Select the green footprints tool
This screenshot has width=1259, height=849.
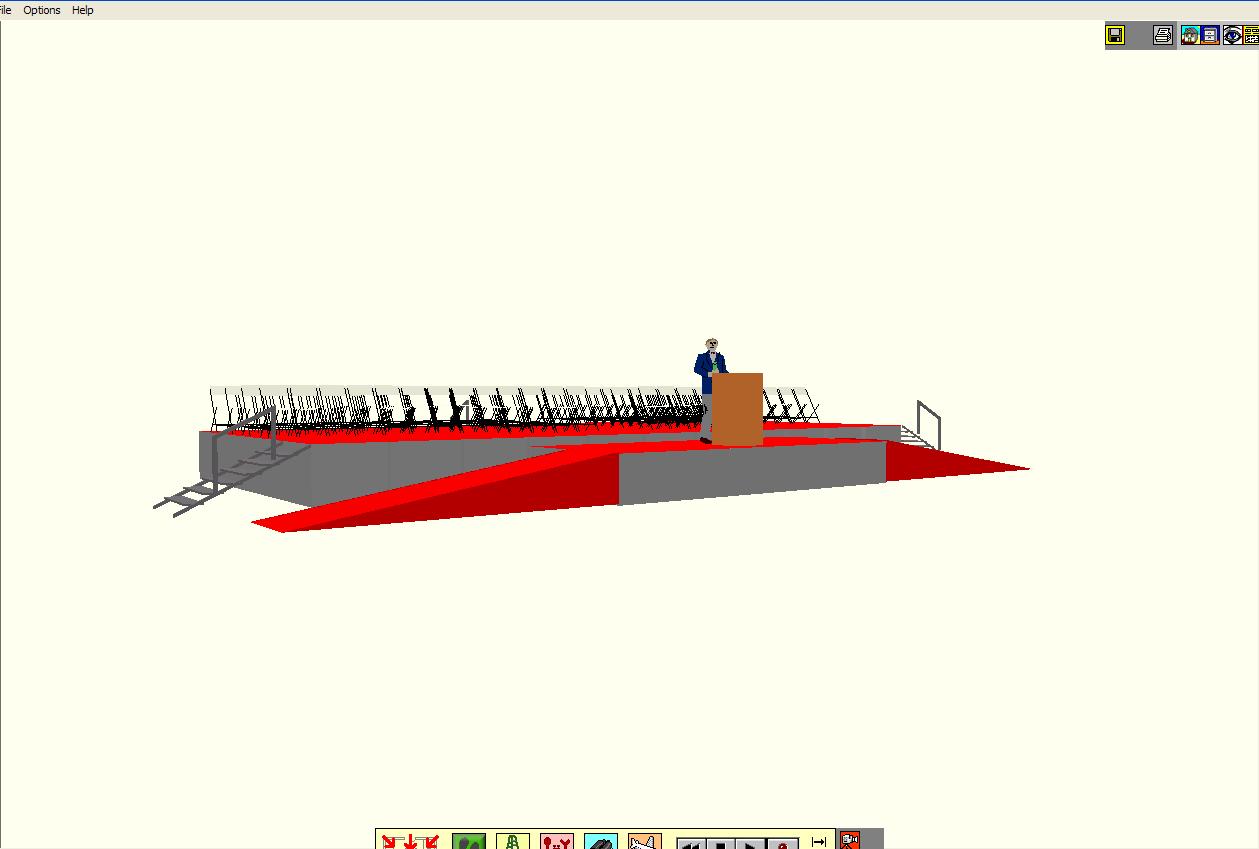pos(468,841)
